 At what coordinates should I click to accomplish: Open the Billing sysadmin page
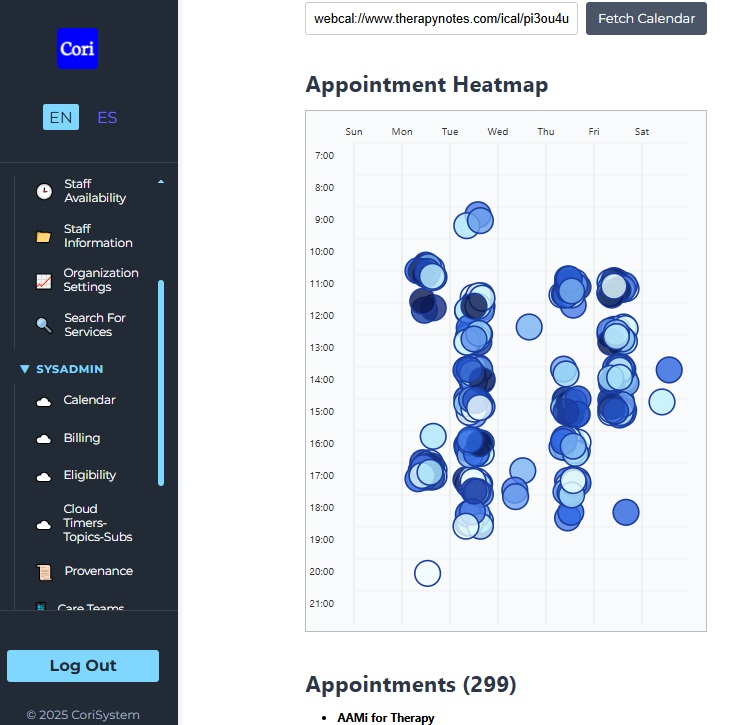pos(82,438)
